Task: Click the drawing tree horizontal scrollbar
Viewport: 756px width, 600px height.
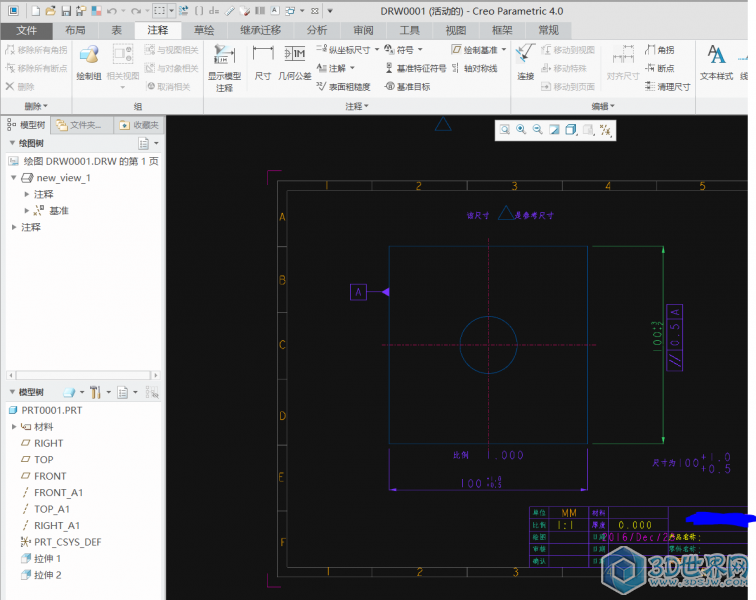Action: click(83, 375)
